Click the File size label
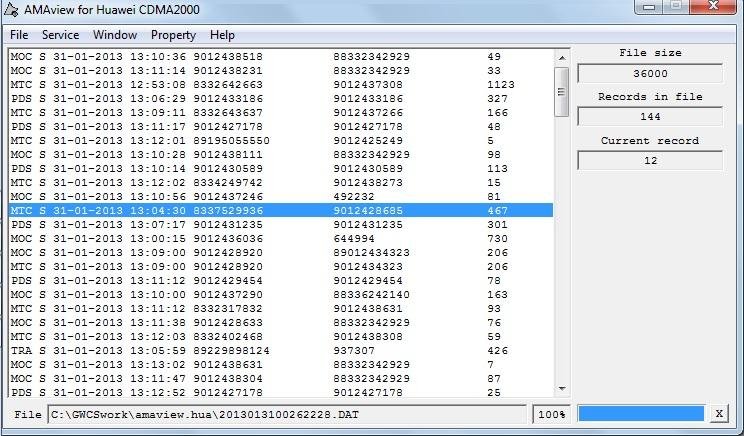The width and height of the screenshot is (744, 436). (x=650, y=53)
